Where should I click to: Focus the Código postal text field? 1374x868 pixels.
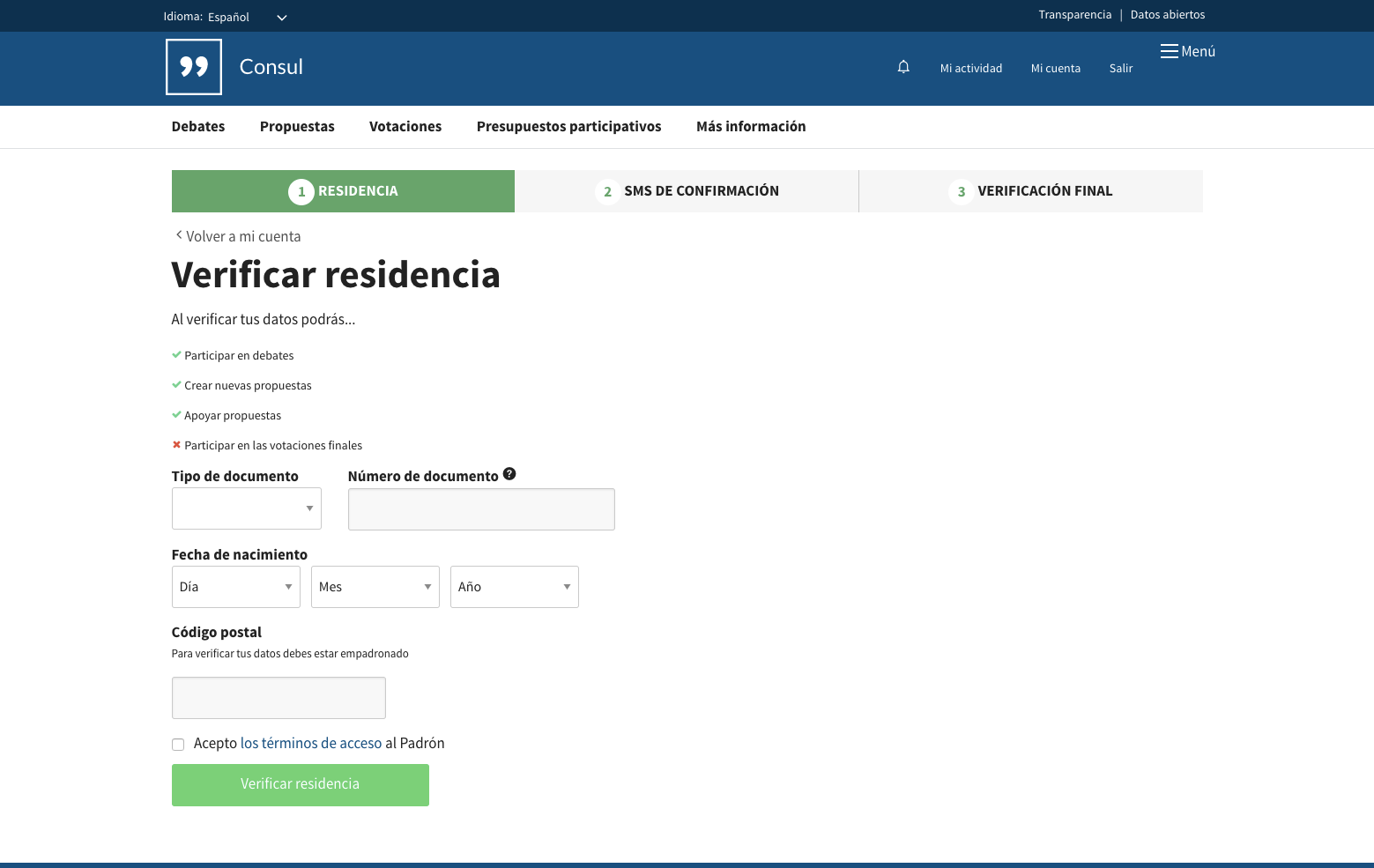point(279,698)
